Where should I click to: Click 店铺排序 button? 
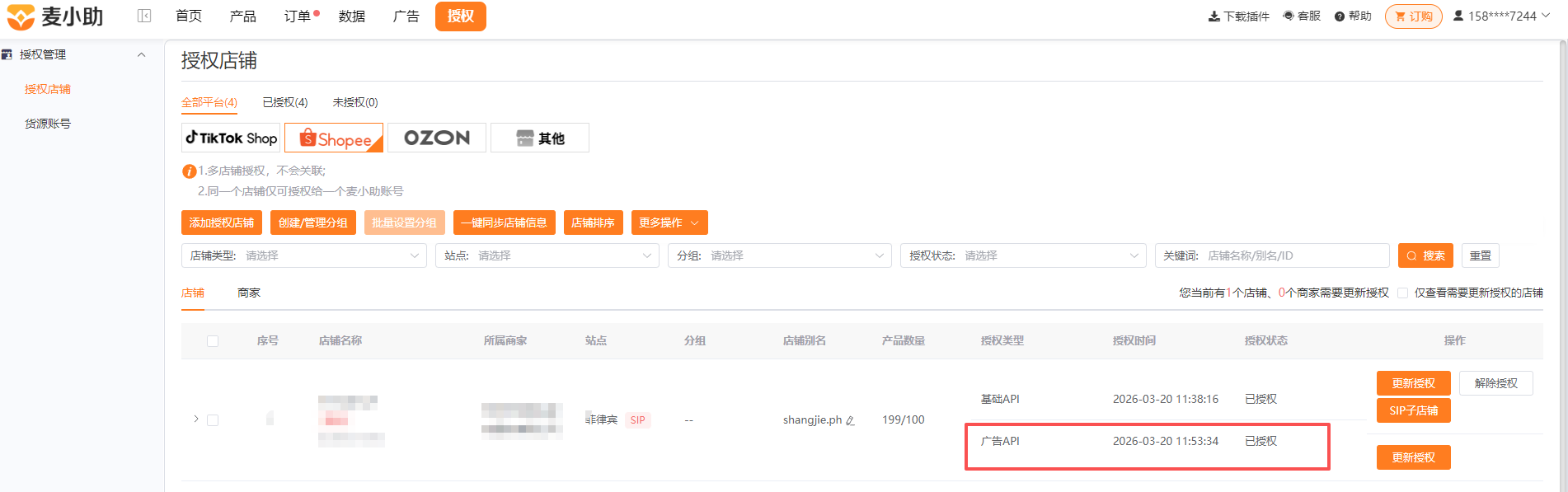tap(594, 223)
